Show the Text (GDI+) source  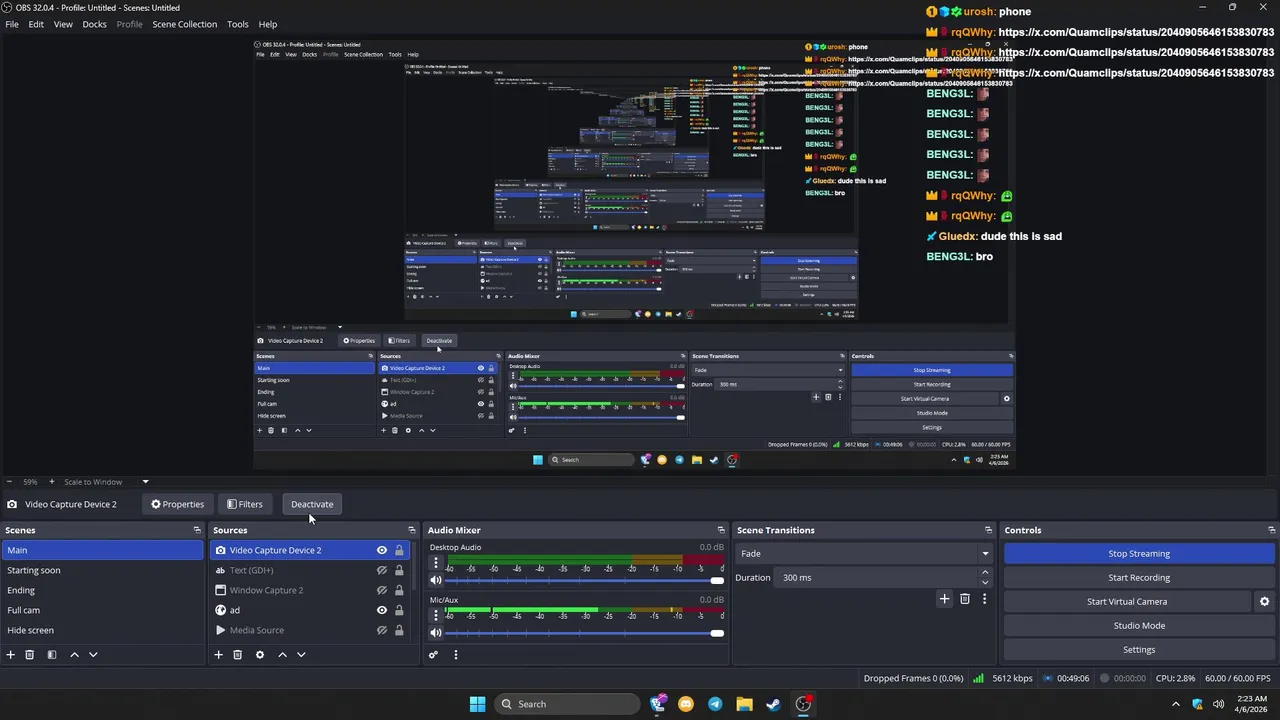point(381,570)
